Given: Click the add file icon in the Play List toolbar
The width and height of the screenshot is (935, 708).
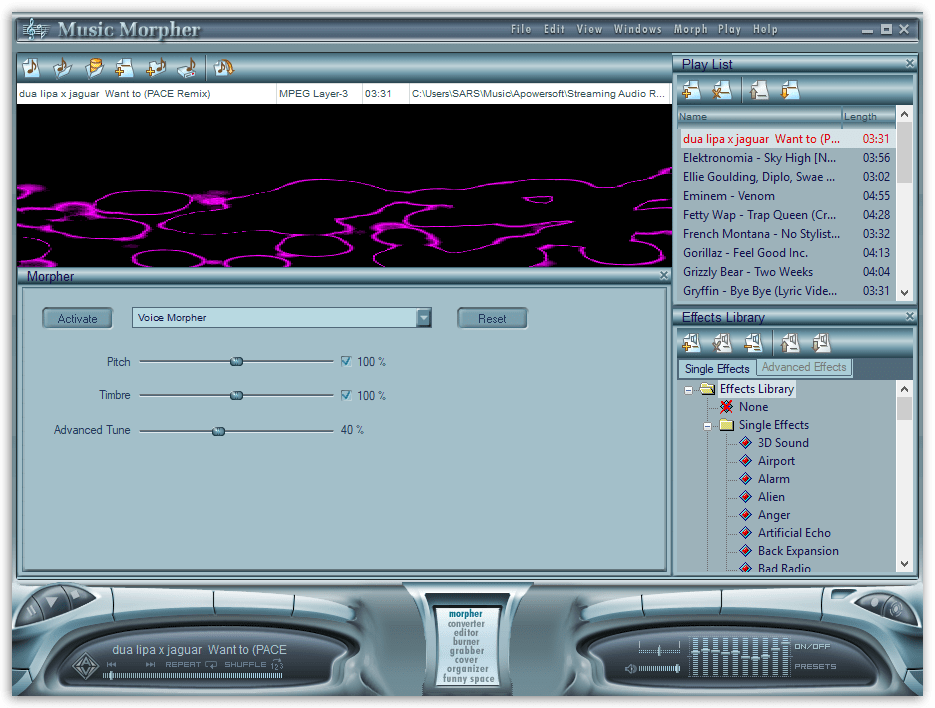Looking at the screenshot, I should [x=690, y=91].
